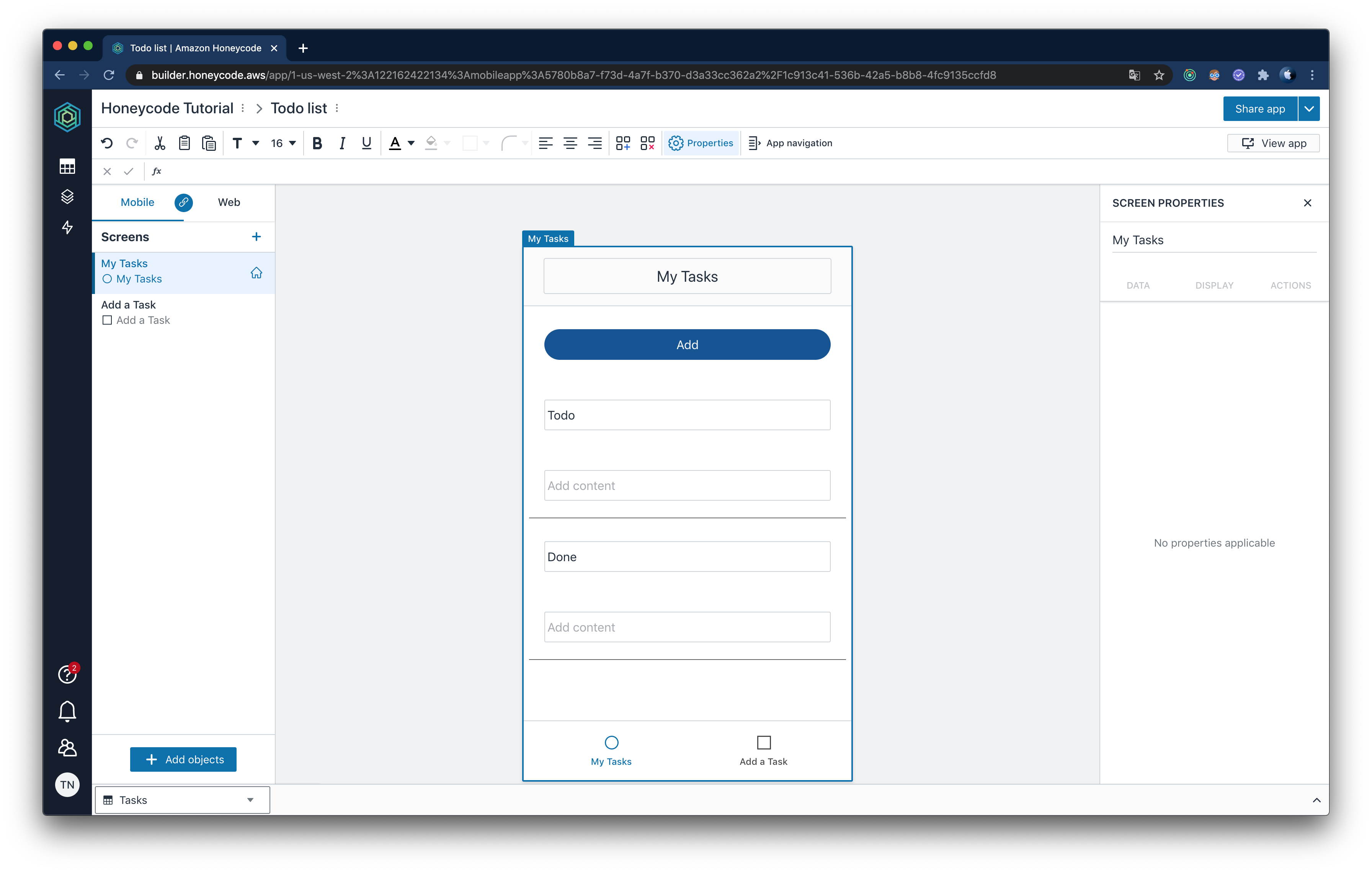Open the corner radius dropdown

[x=514, y=143]
